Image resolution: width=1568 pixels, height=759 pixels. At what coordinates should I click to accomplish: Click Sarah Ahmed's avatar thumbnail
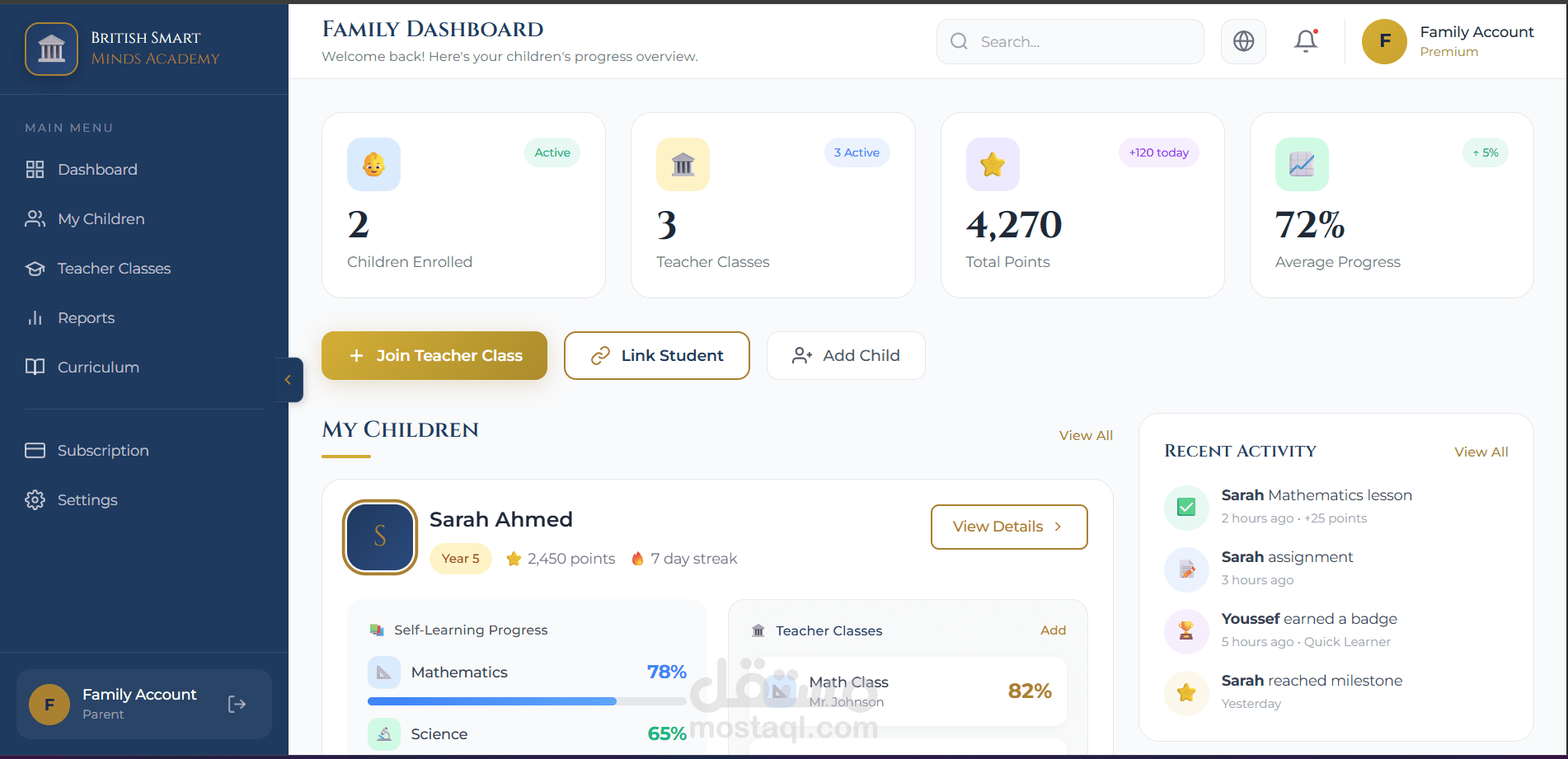pyautogui.click(x=380, y=537)
